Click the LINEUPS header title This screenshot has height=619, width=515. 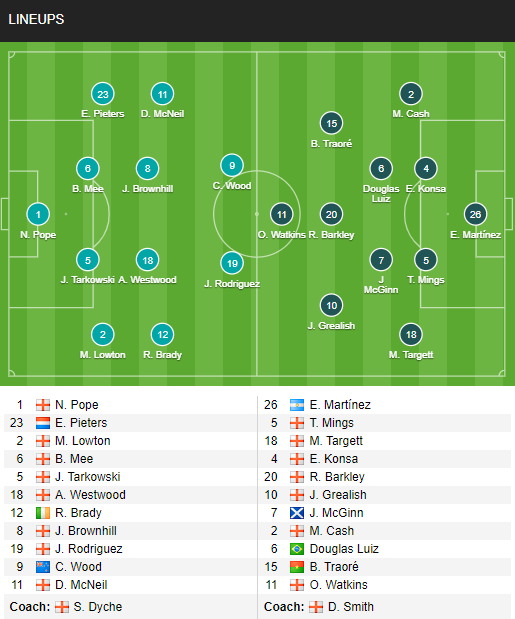[36, 19]
